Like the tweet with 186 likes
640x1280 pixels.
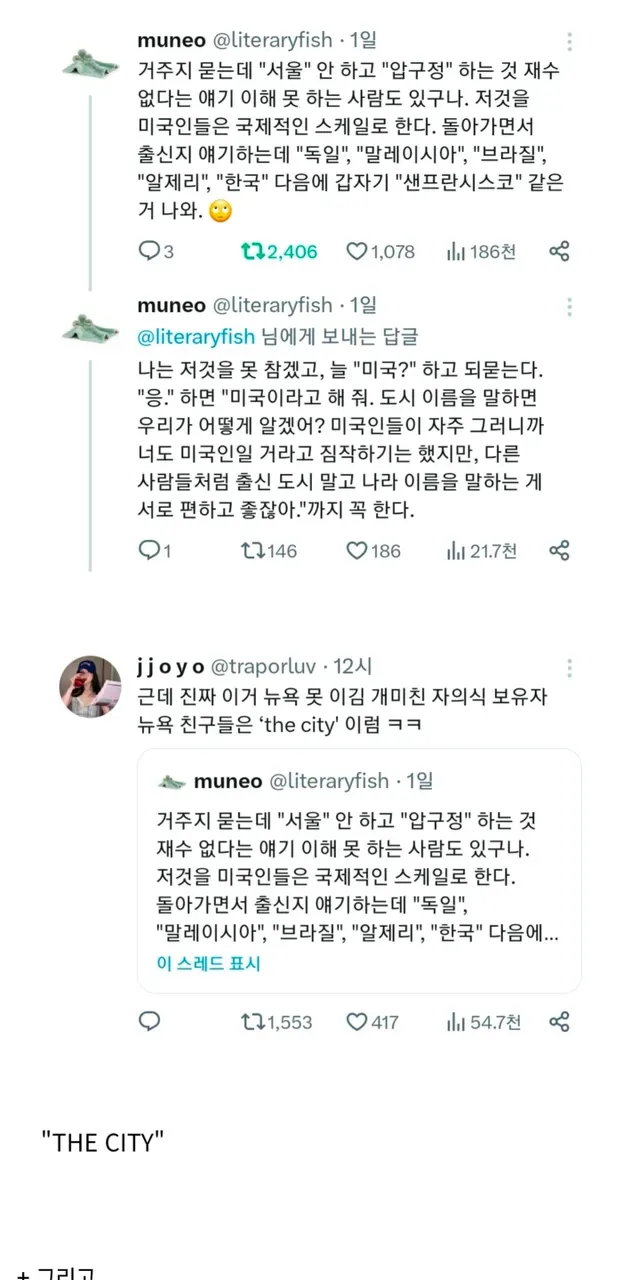pos(357,550)
